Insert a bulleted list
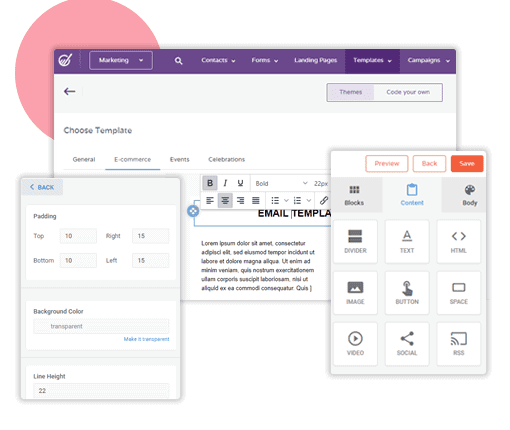This screenshot has height=430, width=510. coord(275,200)
